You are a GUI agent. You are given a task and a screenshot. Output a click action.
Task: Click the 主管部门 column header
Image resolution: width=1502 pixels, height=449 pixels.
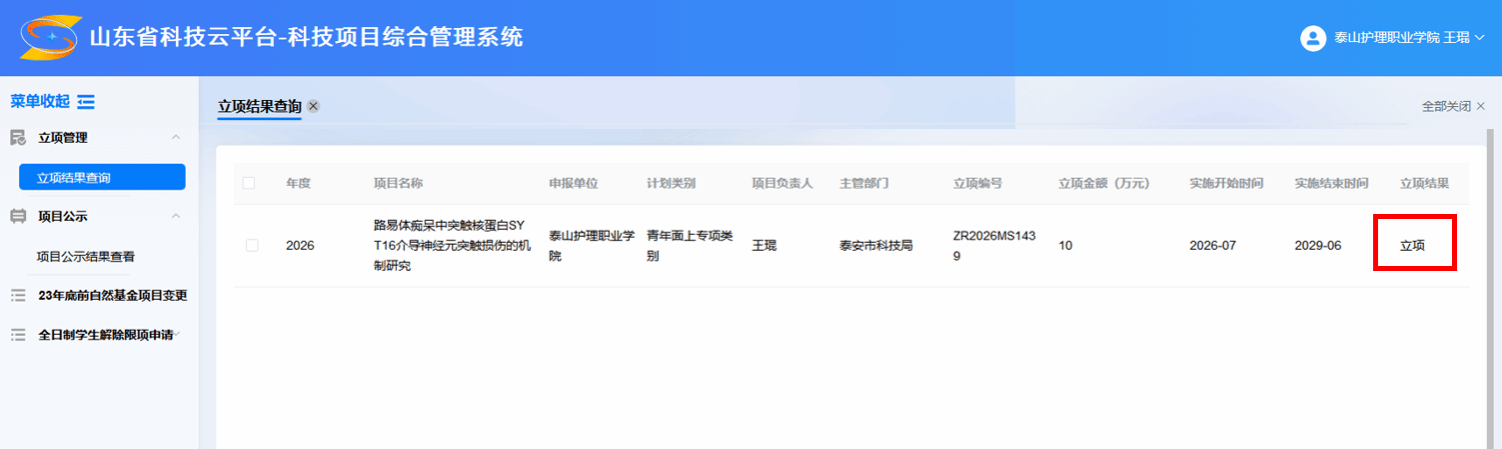click(864, 184)
